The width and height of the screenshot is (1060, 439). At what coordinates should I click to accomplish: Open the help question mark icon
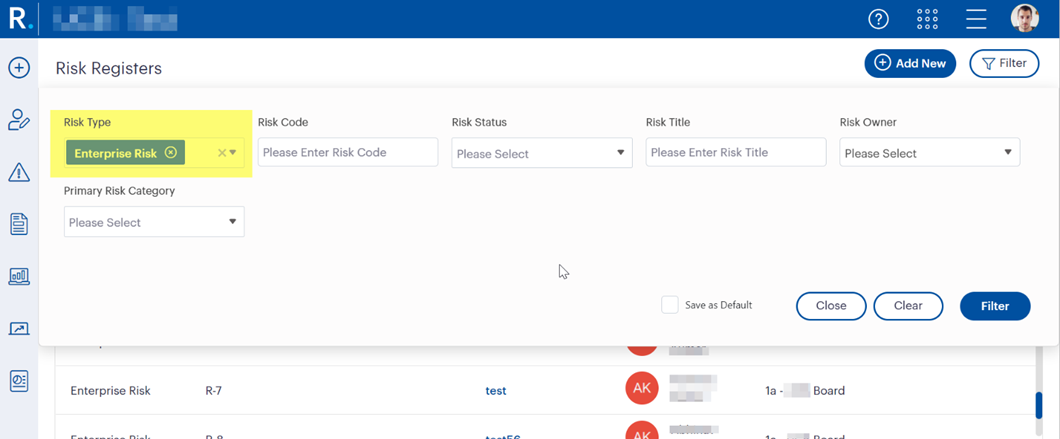click(878, 19)
